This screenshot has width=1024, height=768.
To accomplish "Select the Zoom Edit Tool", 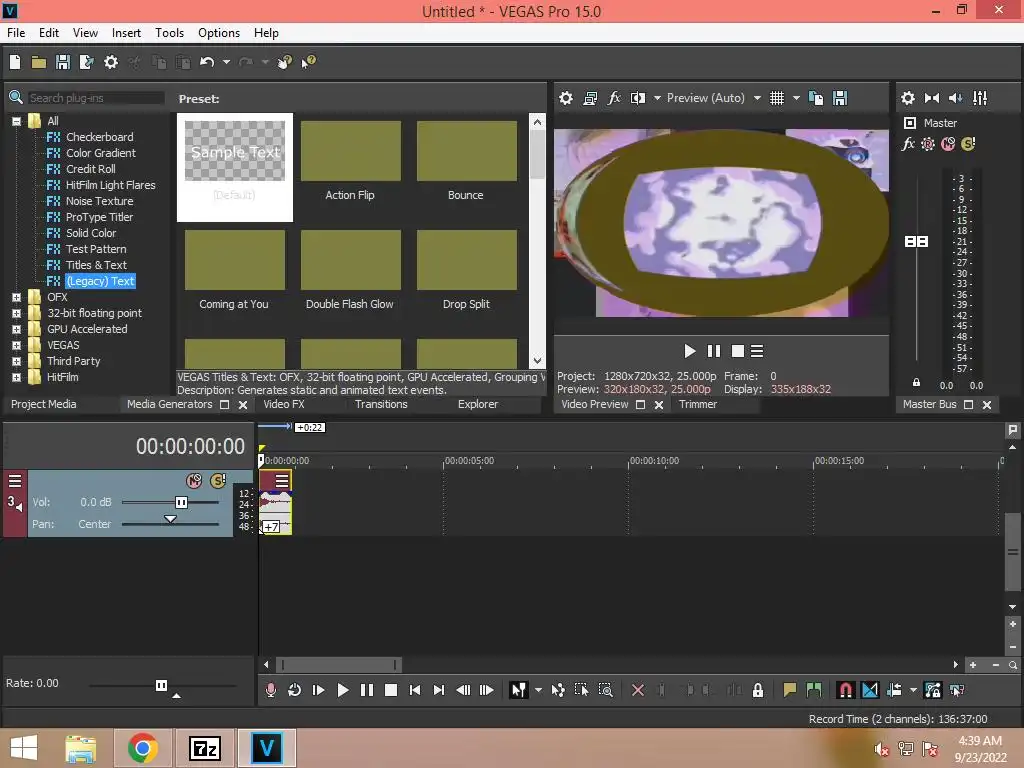I will tap(605, 690).
